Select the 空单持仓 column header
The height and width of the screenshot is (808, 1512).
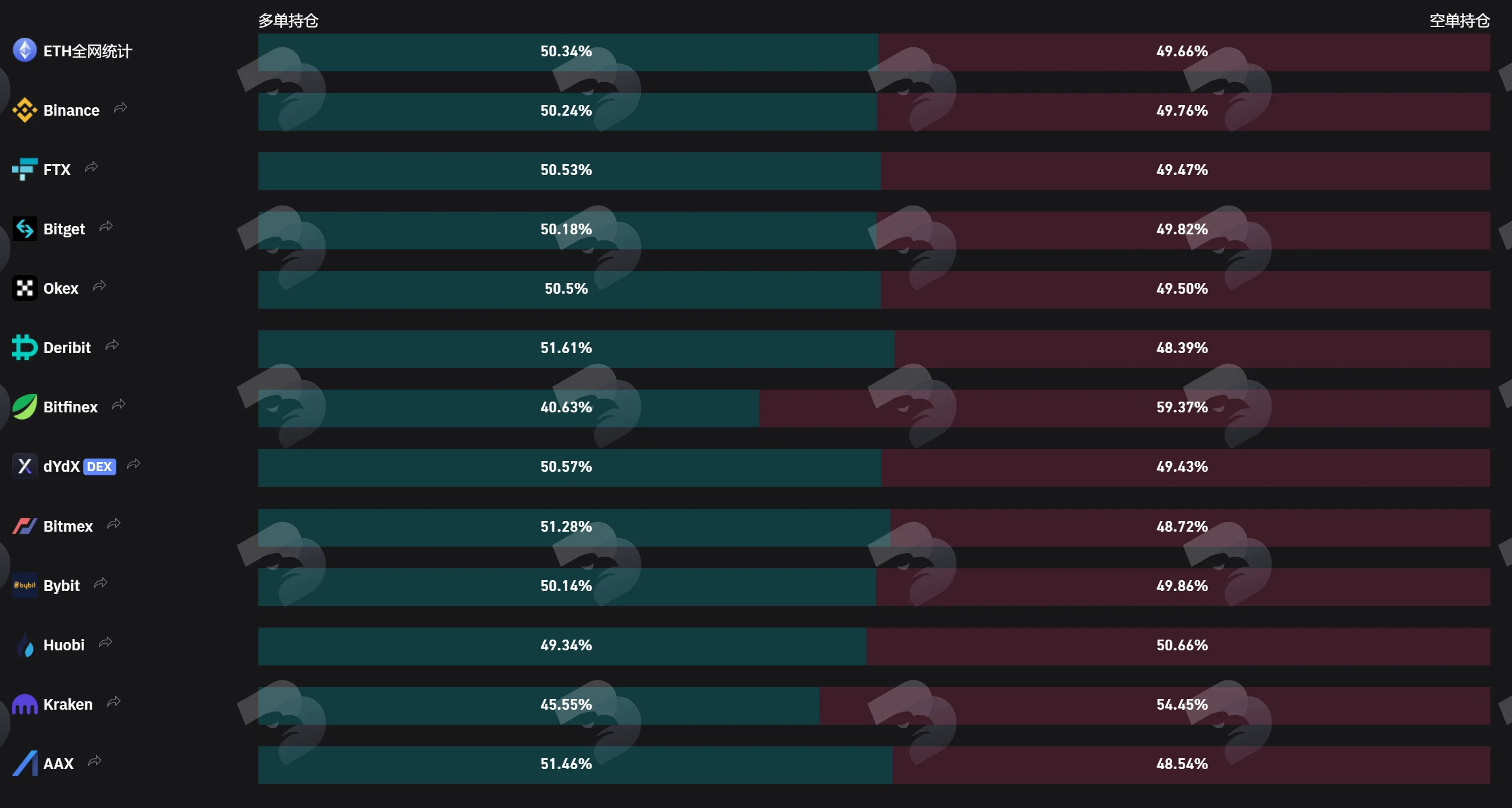[1460, 21]
